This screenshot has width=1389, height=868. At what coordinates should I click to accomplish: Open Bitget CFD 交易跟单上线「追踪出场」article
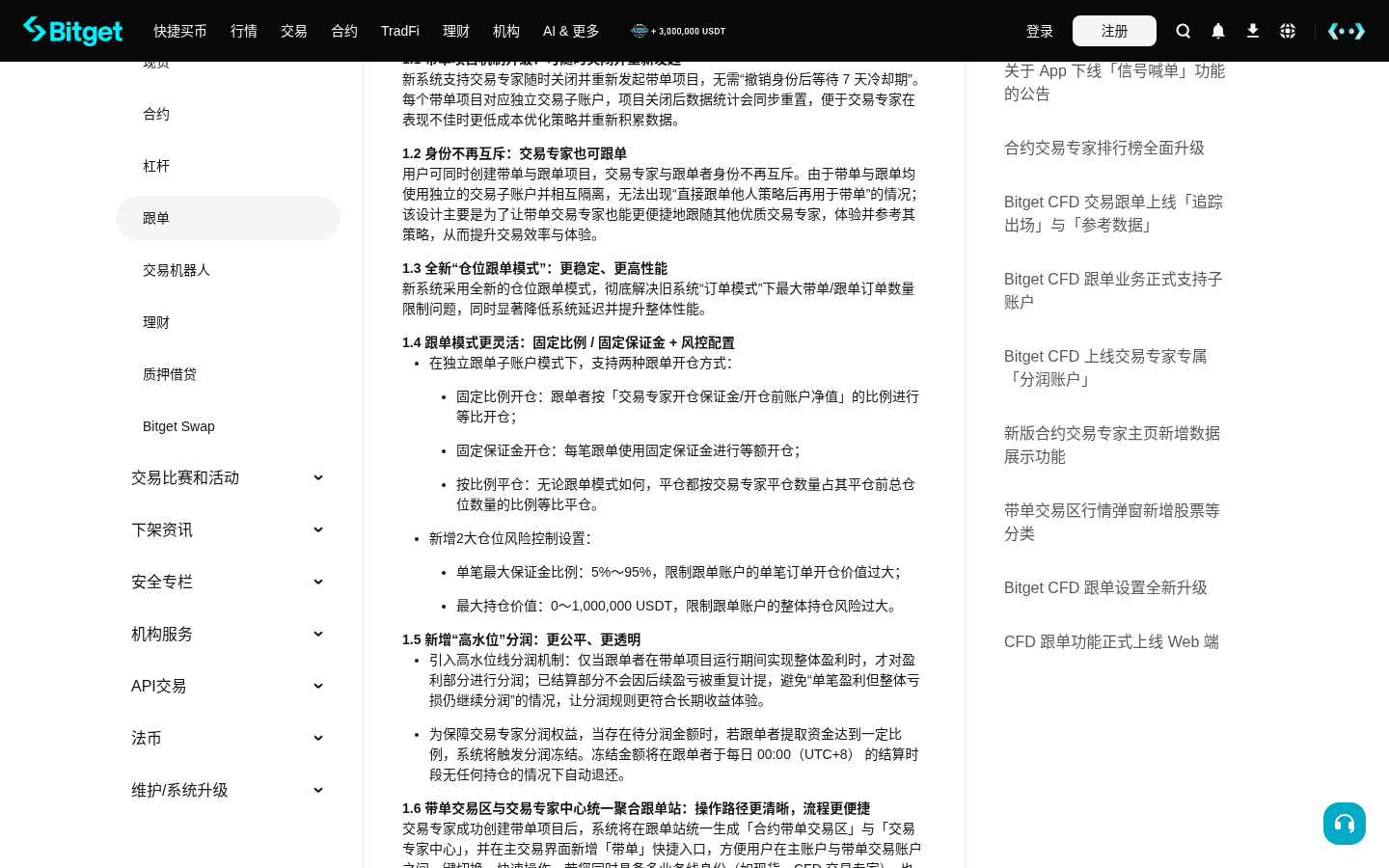coord(1113,213)
